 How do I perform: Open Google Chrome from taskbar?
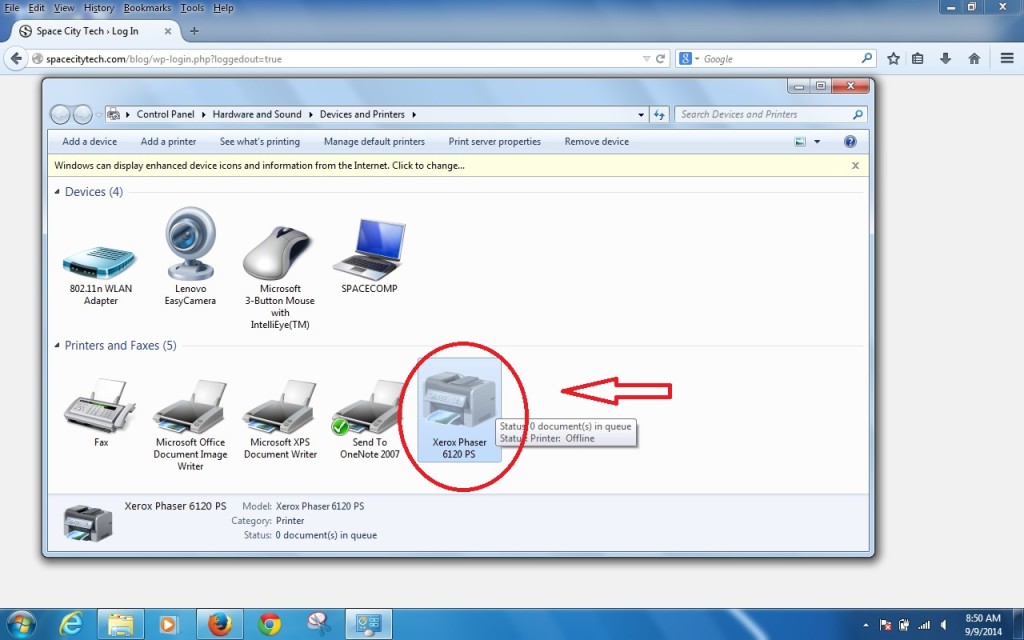(x=269, y=624)
